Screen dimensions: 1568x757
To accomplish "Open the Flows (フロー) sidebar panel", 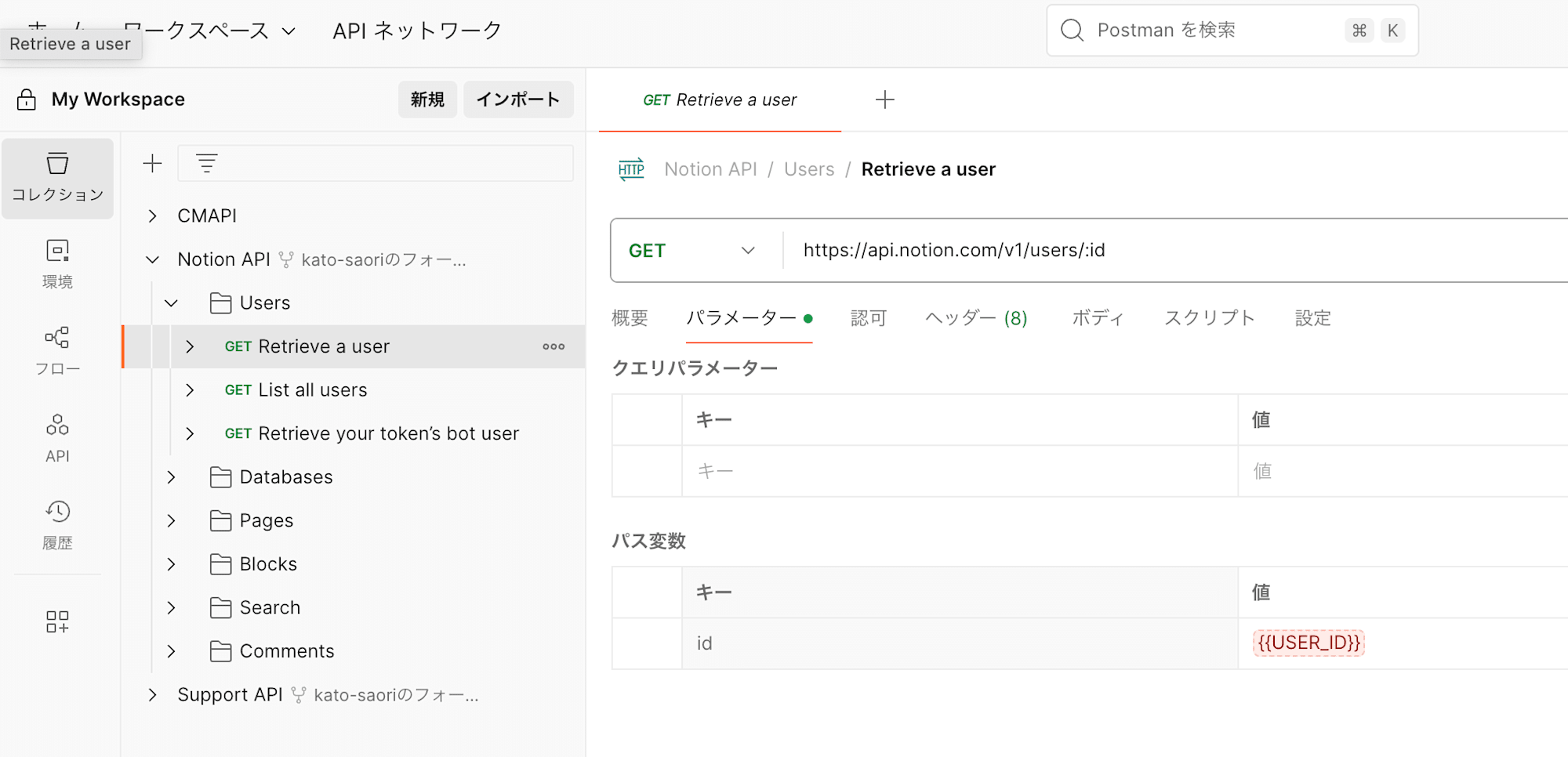I will (x=57, y=352).
